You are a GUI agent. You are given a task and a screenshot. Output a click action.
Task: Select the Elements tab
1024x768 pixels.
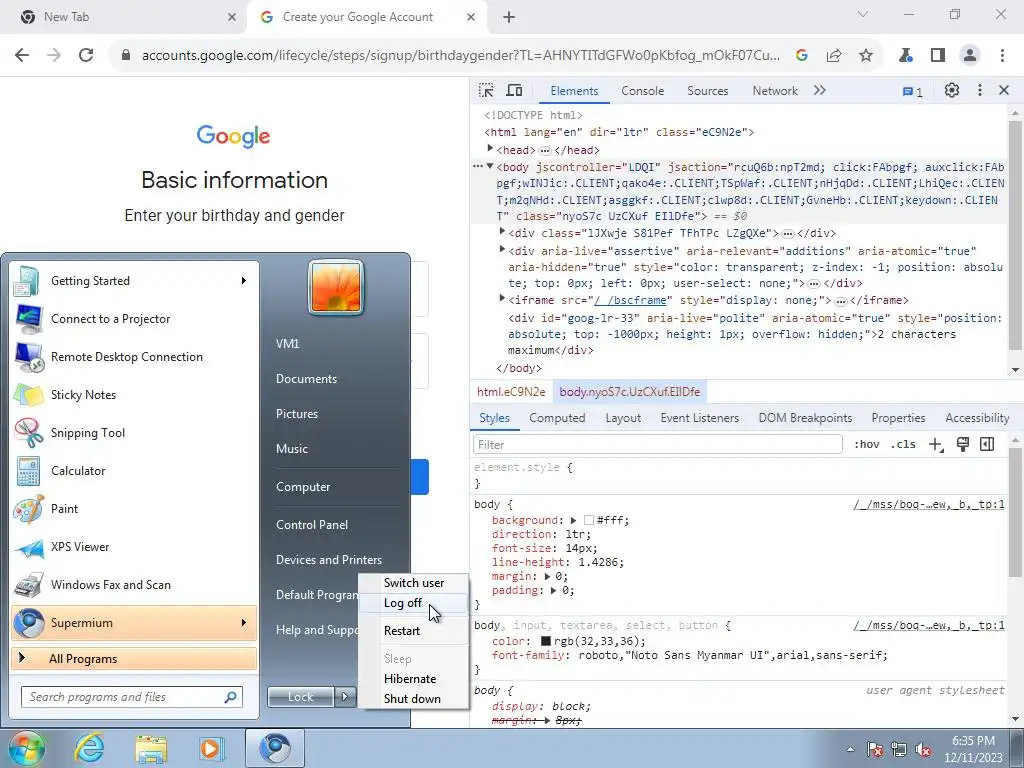pos(574,91)
